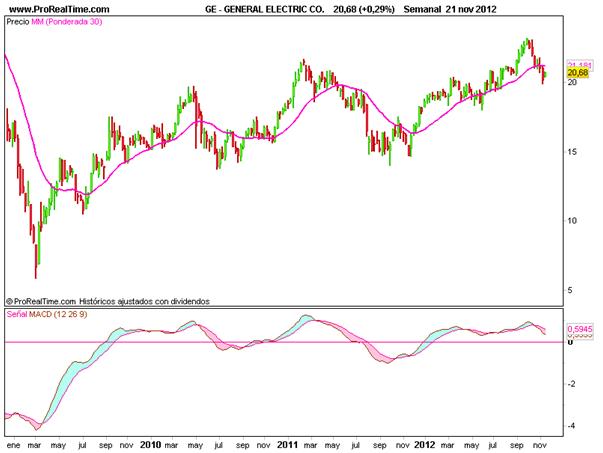Click the Históricos ajustados con dividendos note
603x453 pixels.
coord(145,301)
